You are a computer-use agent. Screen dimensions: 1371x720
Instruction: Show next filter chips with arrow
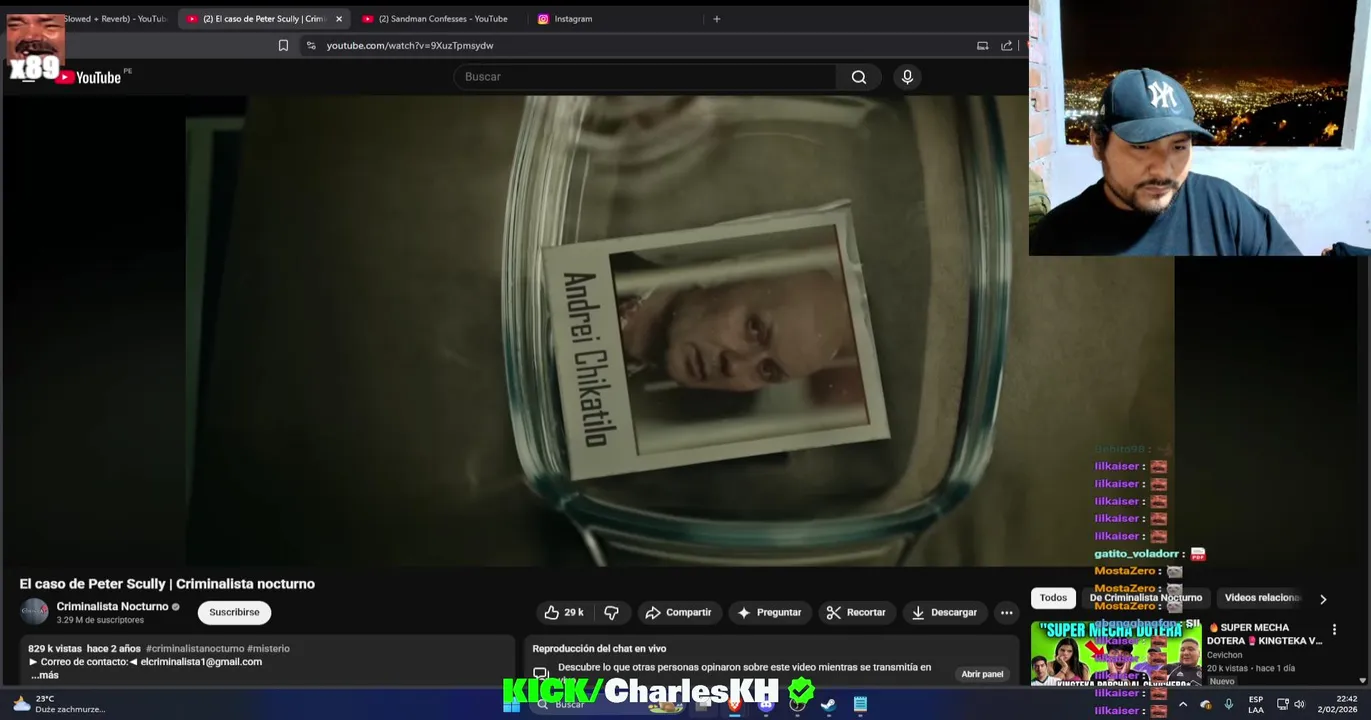[1323, 599]
